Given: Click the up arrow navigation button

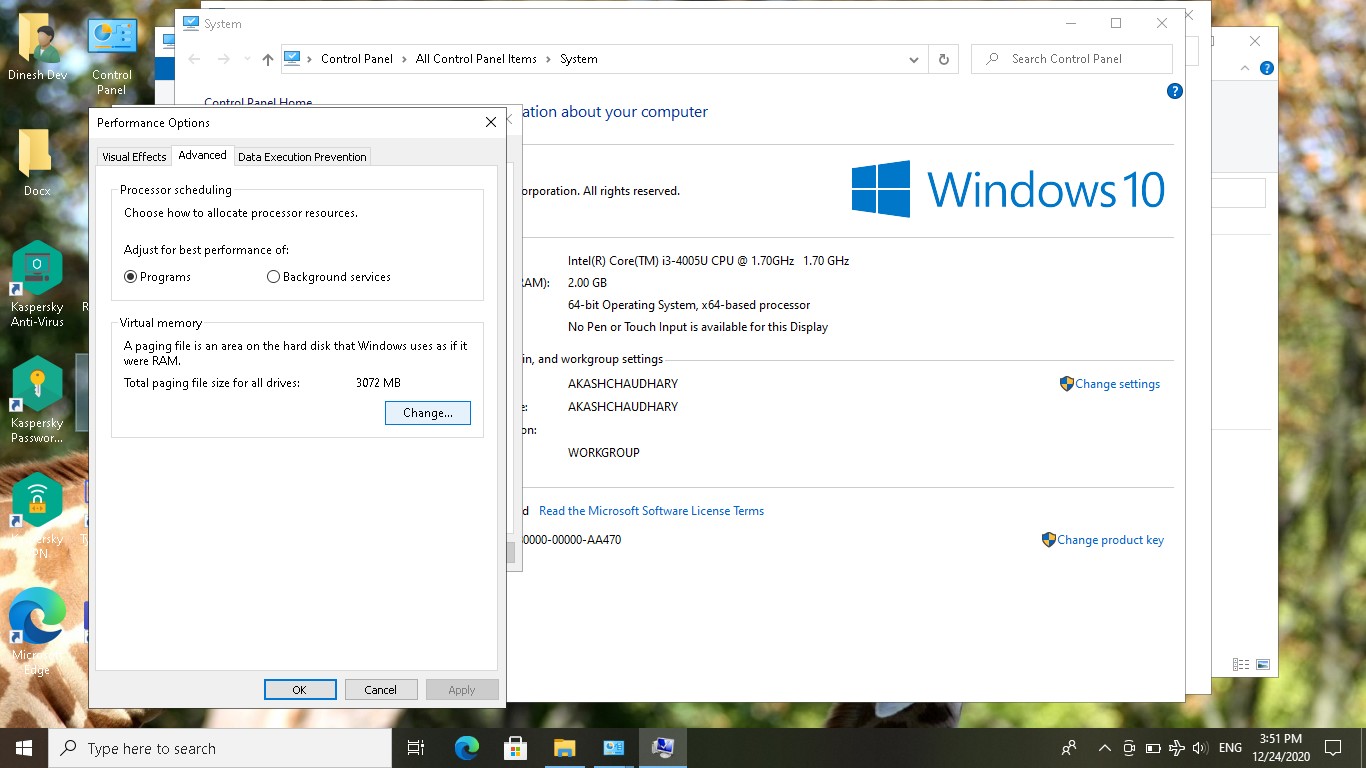Looking at the screenshot, I should pyautogui.click(x=267, y=59).
